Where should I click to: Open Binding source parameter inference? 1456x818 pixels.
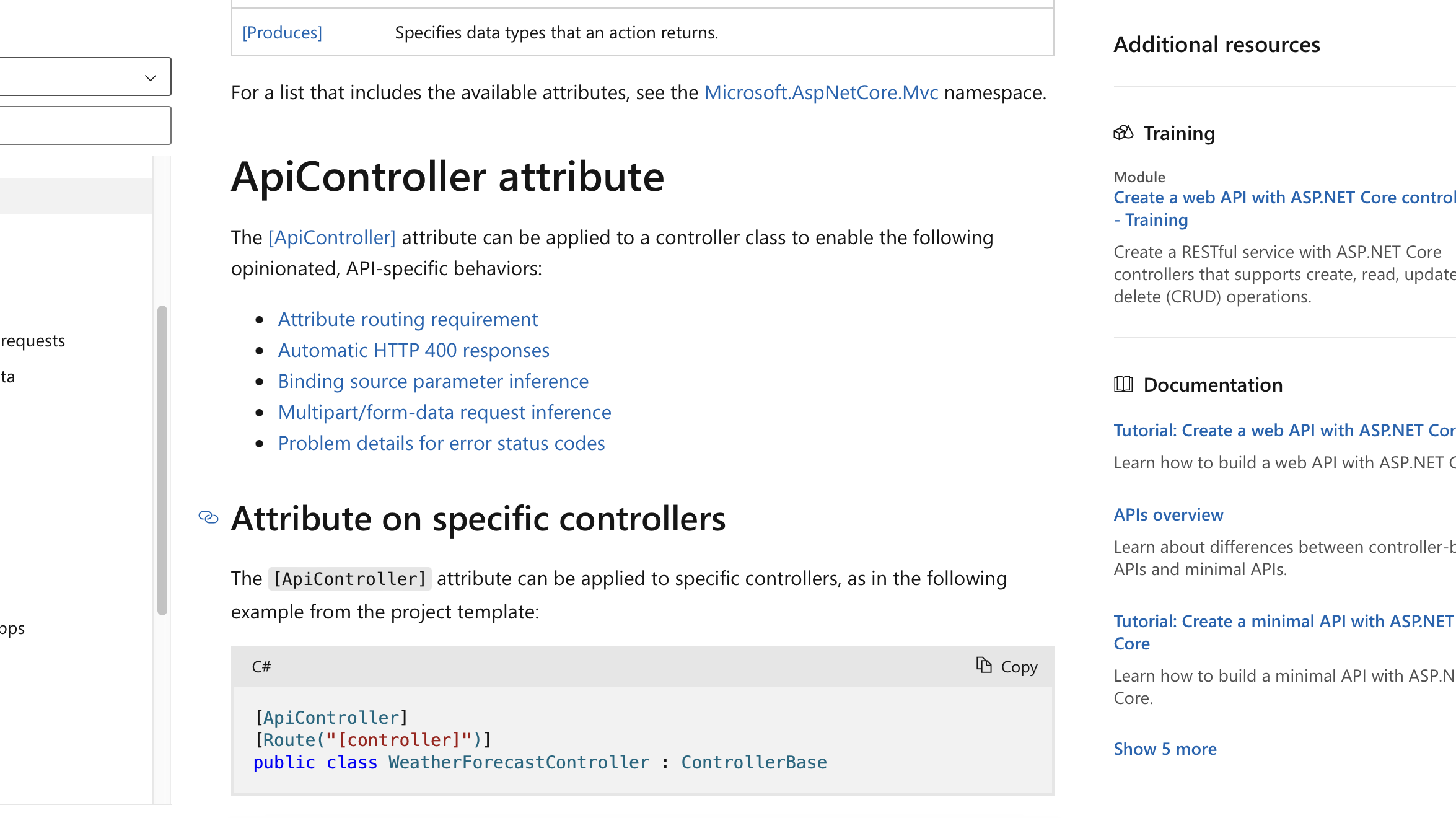(433, 382)
